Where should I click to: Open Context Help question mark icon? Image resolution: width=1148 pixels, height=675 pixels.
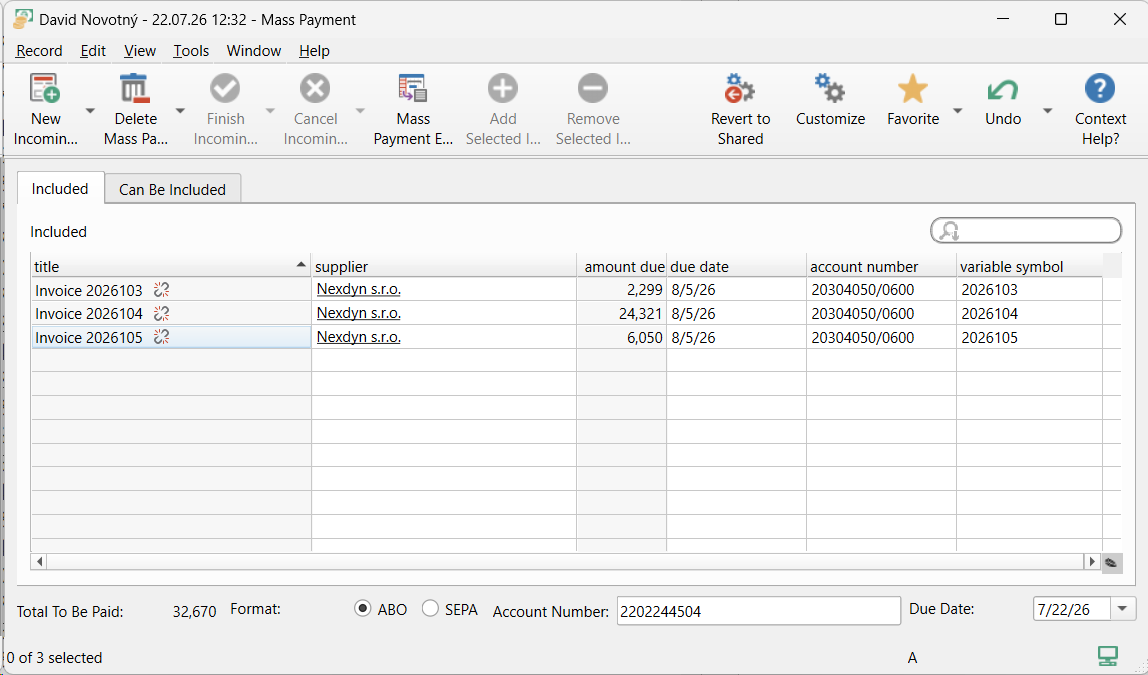[1100, 89]
